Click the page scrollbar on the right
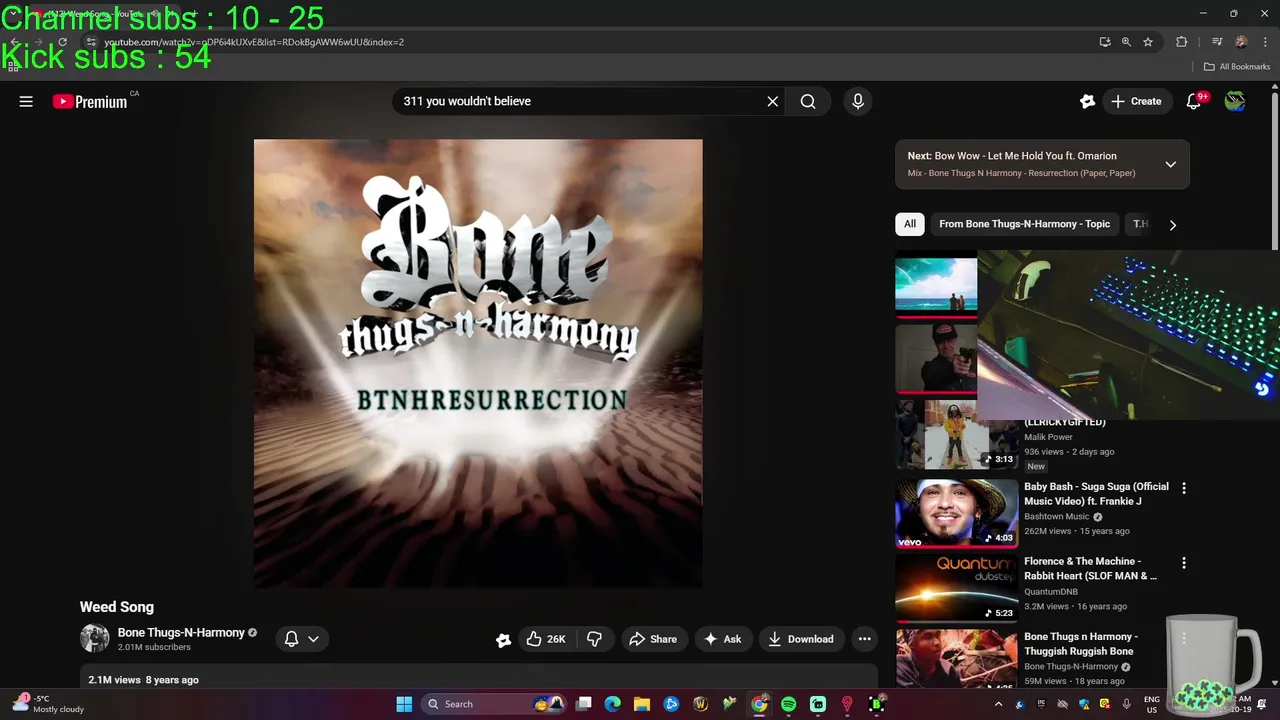This screenshot has height=720, width=1280. [x=1274, y=170]
